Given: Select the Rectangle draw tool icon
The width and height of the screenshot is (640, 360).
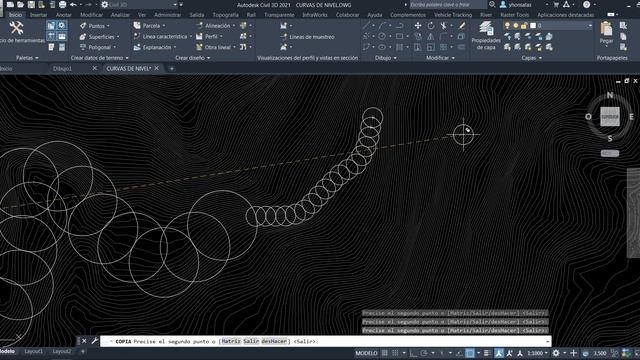Looking at the screenshot, I should point(400,36).
